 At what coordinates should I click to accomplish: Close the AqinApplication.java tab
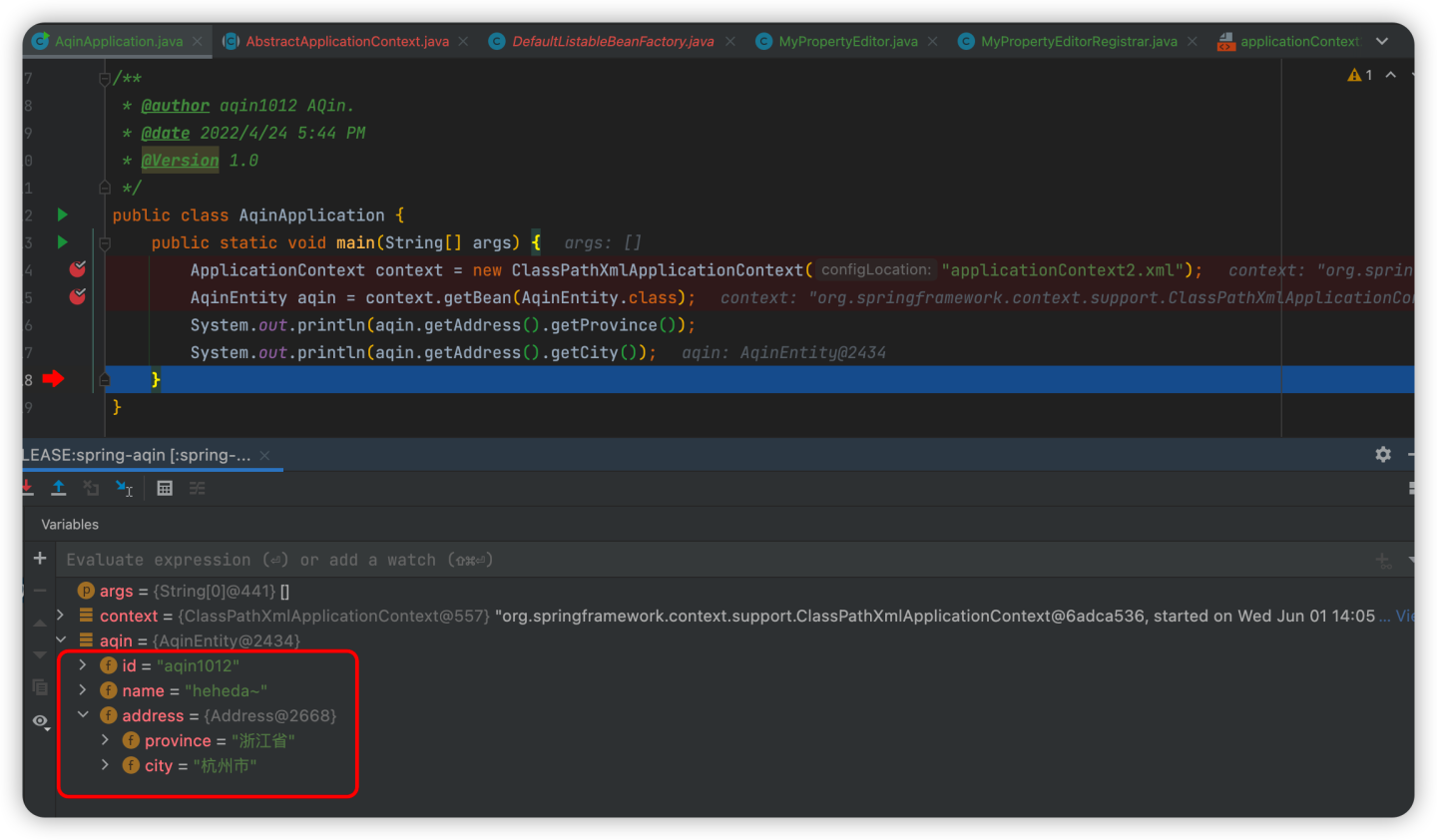(x=198, y=41)
